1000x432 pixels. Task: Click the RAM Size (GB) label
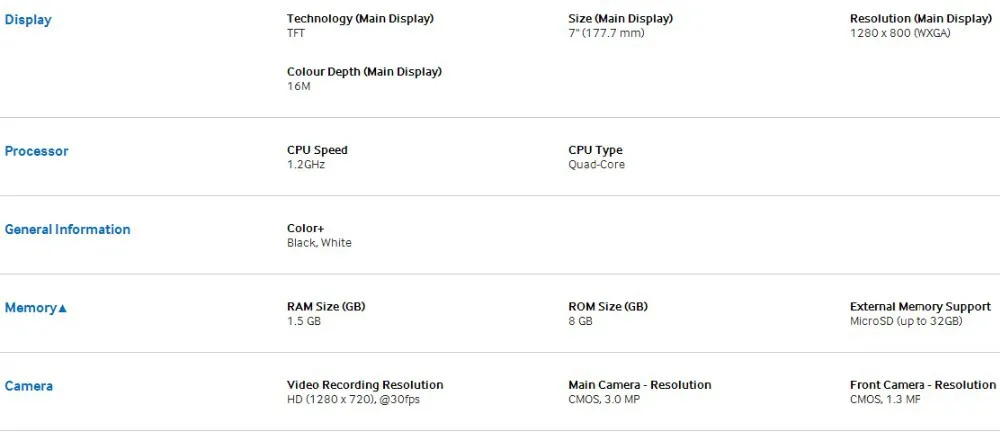point(326,306)
